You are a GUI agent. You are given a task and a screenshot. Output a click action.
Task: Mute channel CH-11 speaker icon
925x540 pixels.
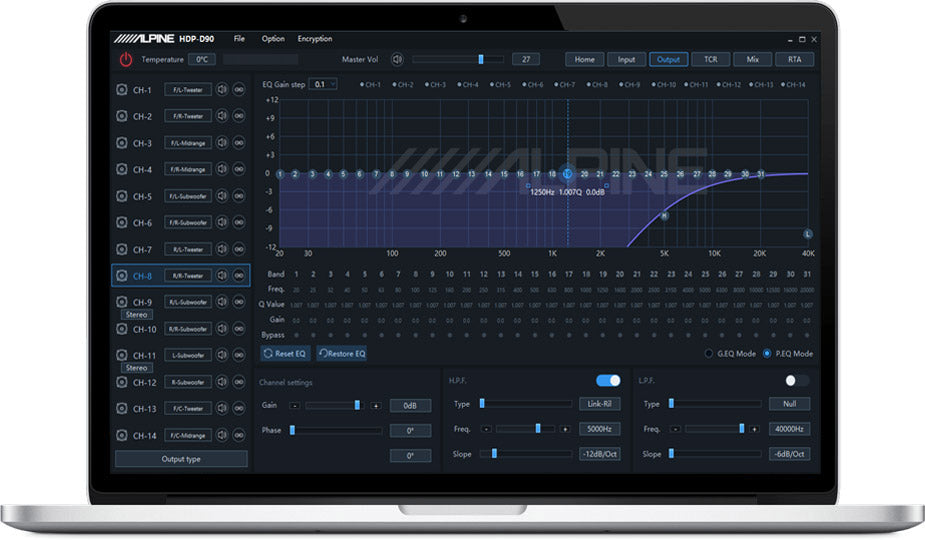coord(222,355)
